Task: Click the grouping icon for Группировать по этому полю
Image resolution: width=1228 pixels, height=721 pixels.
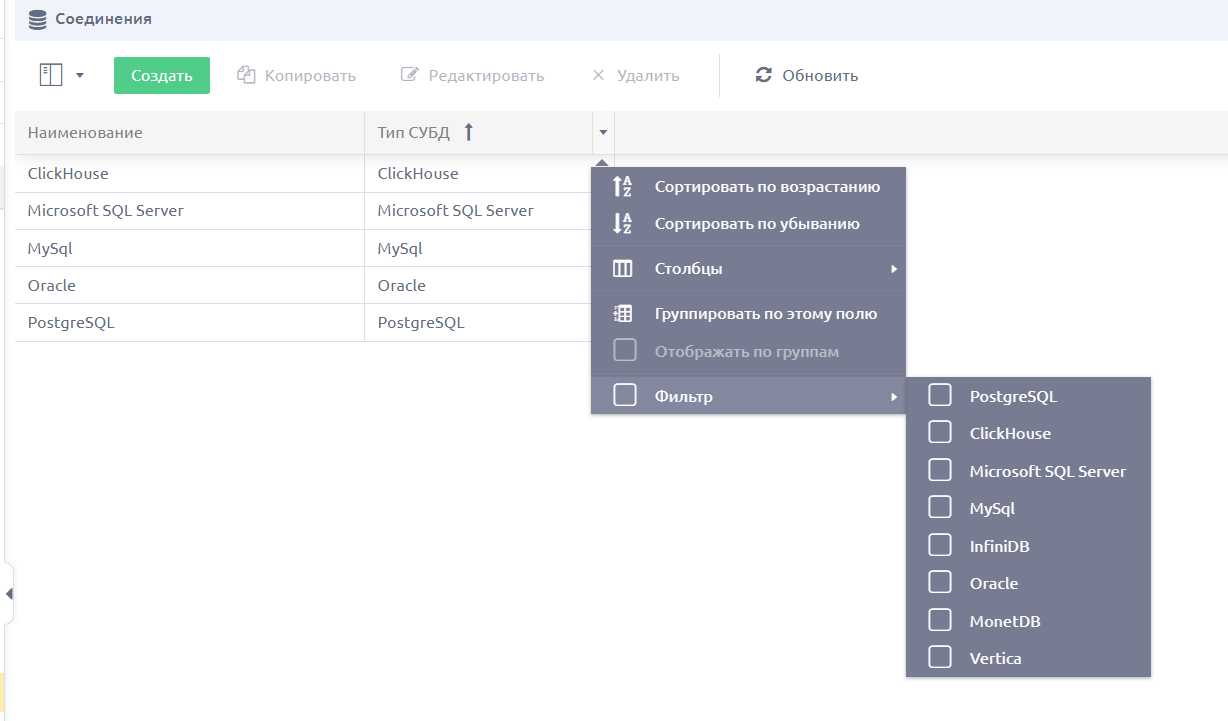Action: (622, 314)
